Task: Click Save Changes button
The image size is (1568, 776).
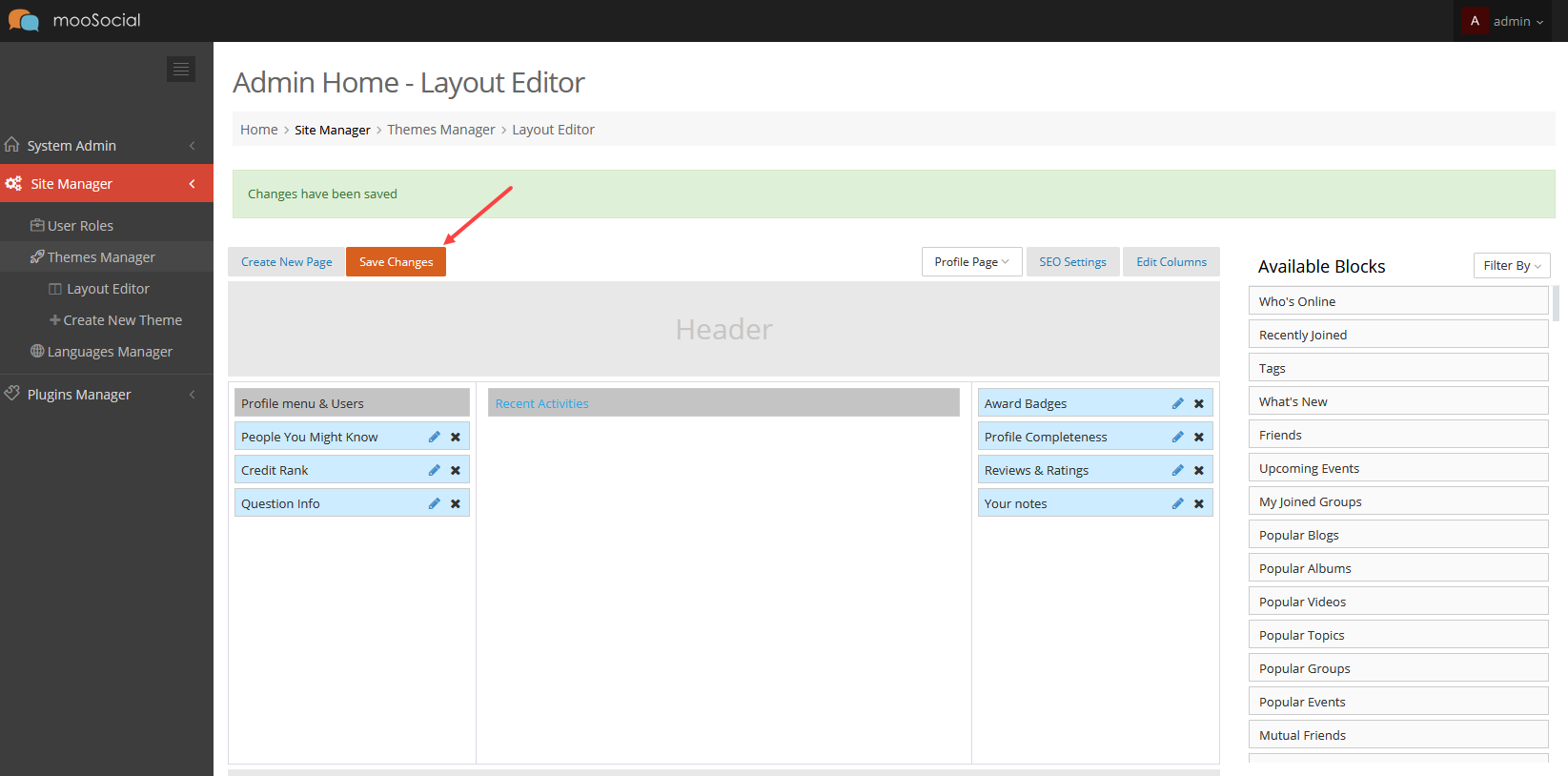Action: pyautogui.click(x=396, y=262)
